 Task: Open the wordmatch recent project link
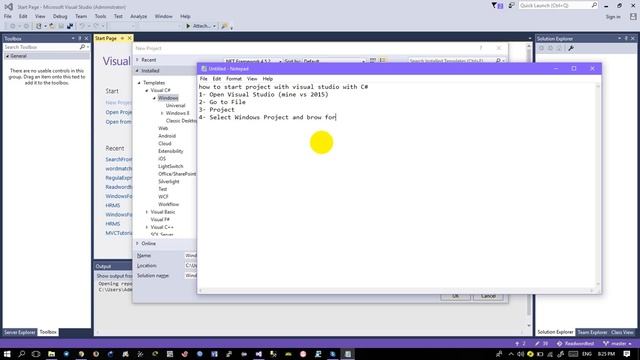coord(118,169)
